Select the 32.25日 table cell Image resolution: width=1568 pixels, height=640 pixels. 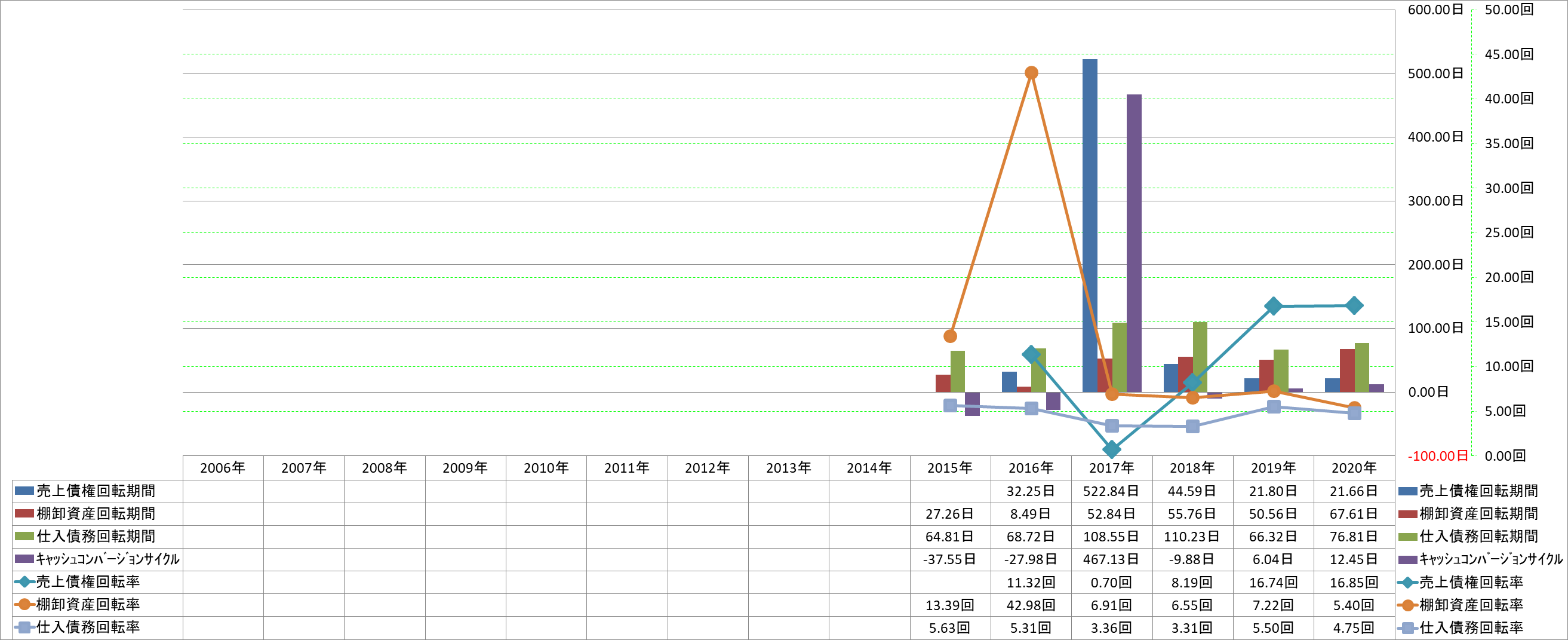pyautogui.click(x=1031, y=491)
